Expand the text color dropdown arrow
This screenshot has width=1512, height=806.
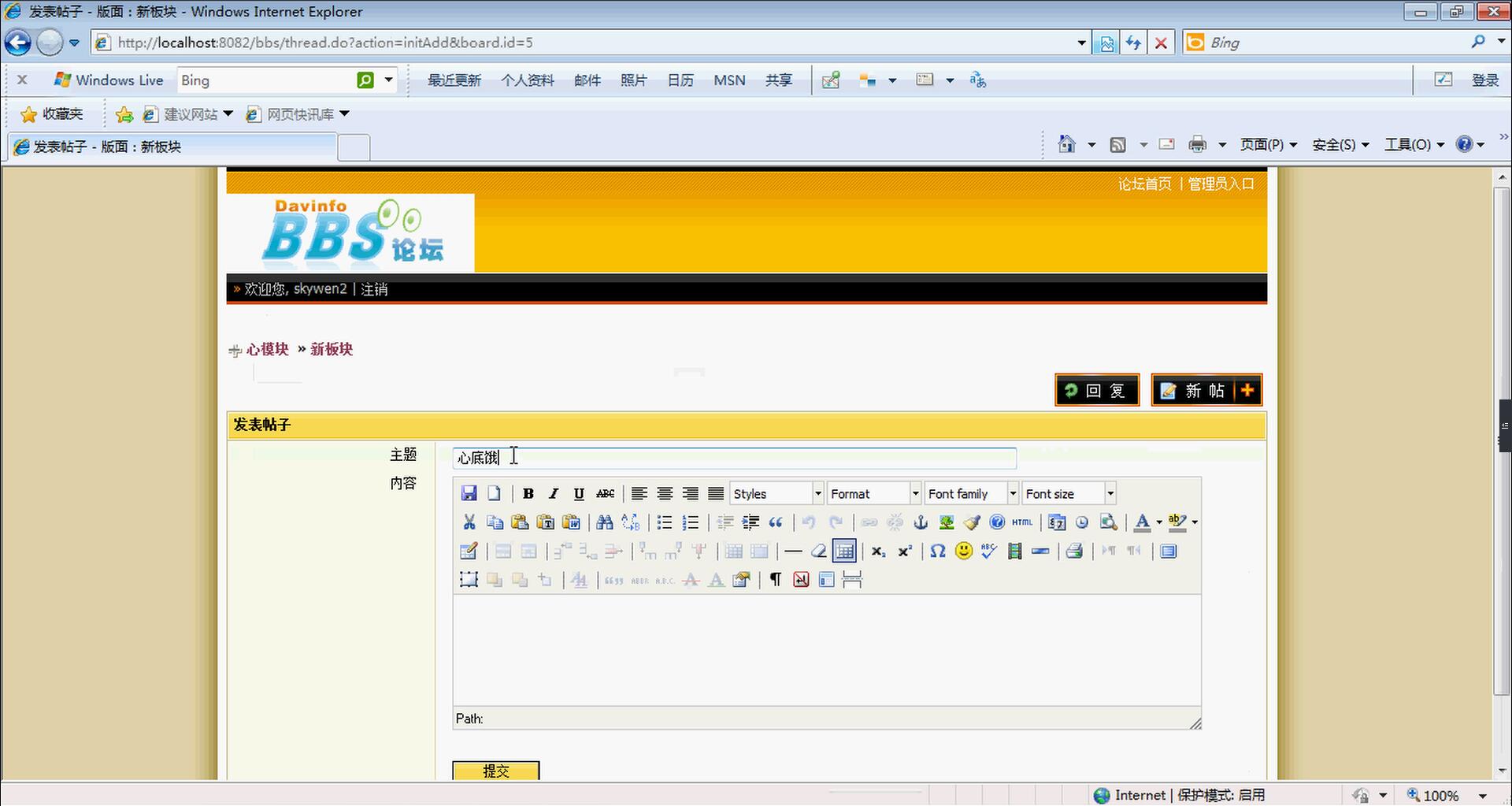click(1159, 522)
